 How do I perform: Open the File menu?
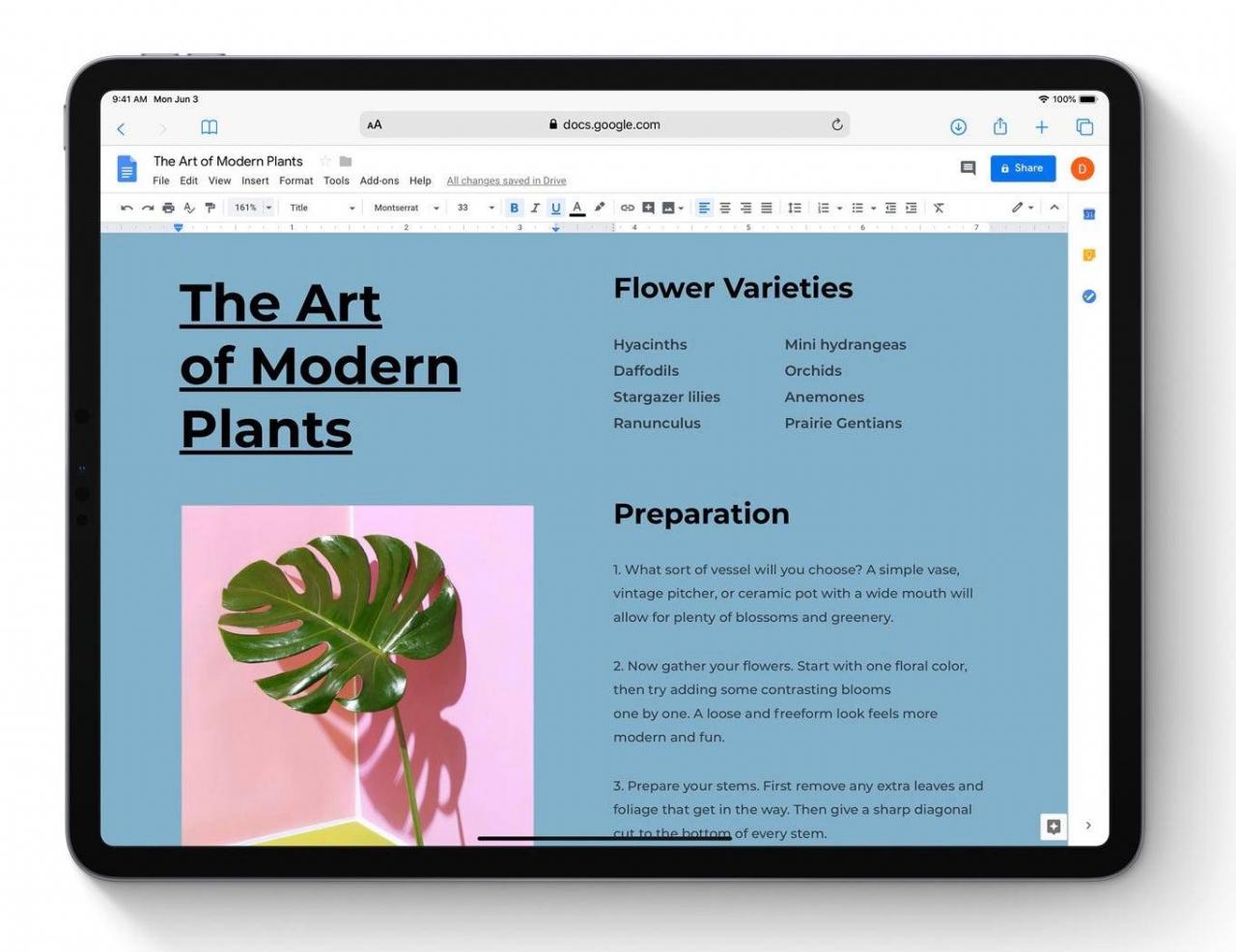161,181
